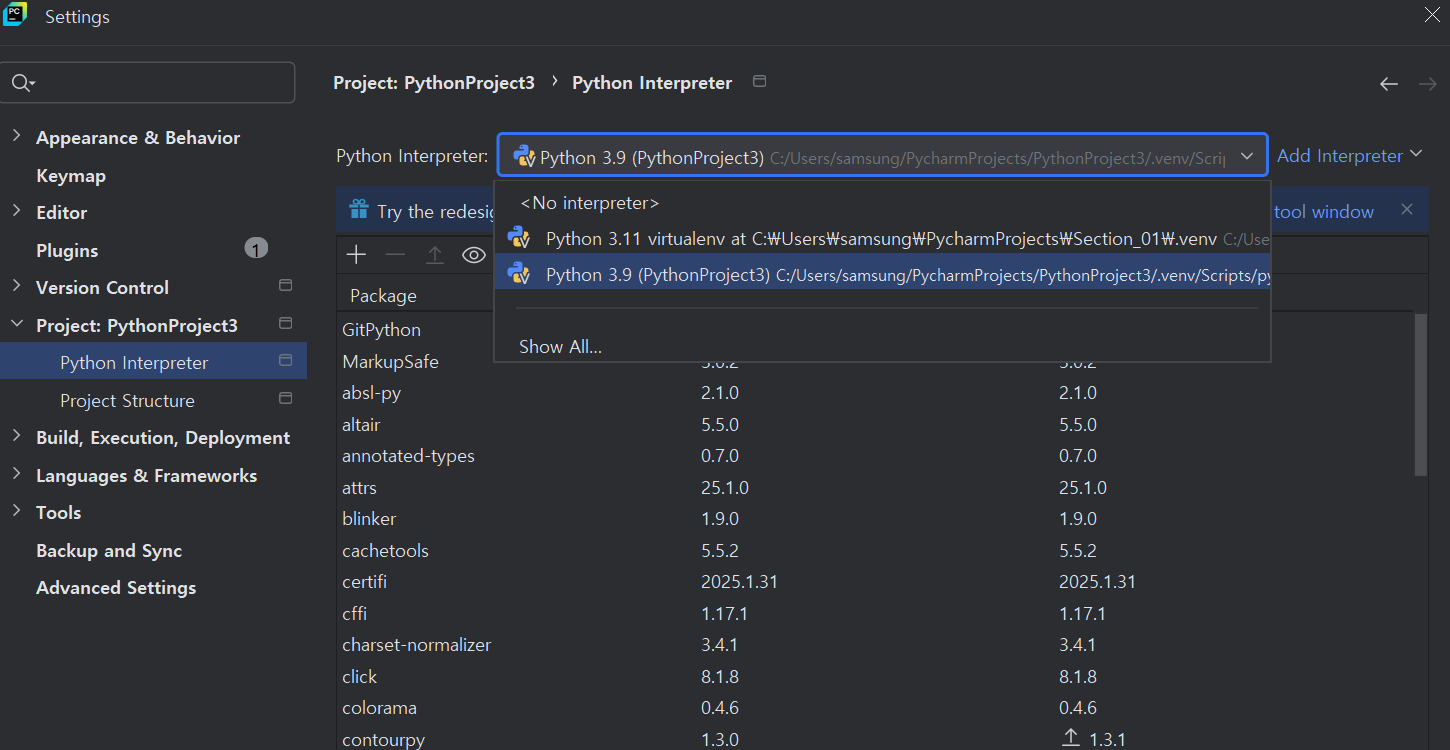Image resolution: width=1450 pixels, height=750 pixels.
Task: Click upgrade arrow icon next to contourpy 1.3.1
Action: [x=1071, y=738]
